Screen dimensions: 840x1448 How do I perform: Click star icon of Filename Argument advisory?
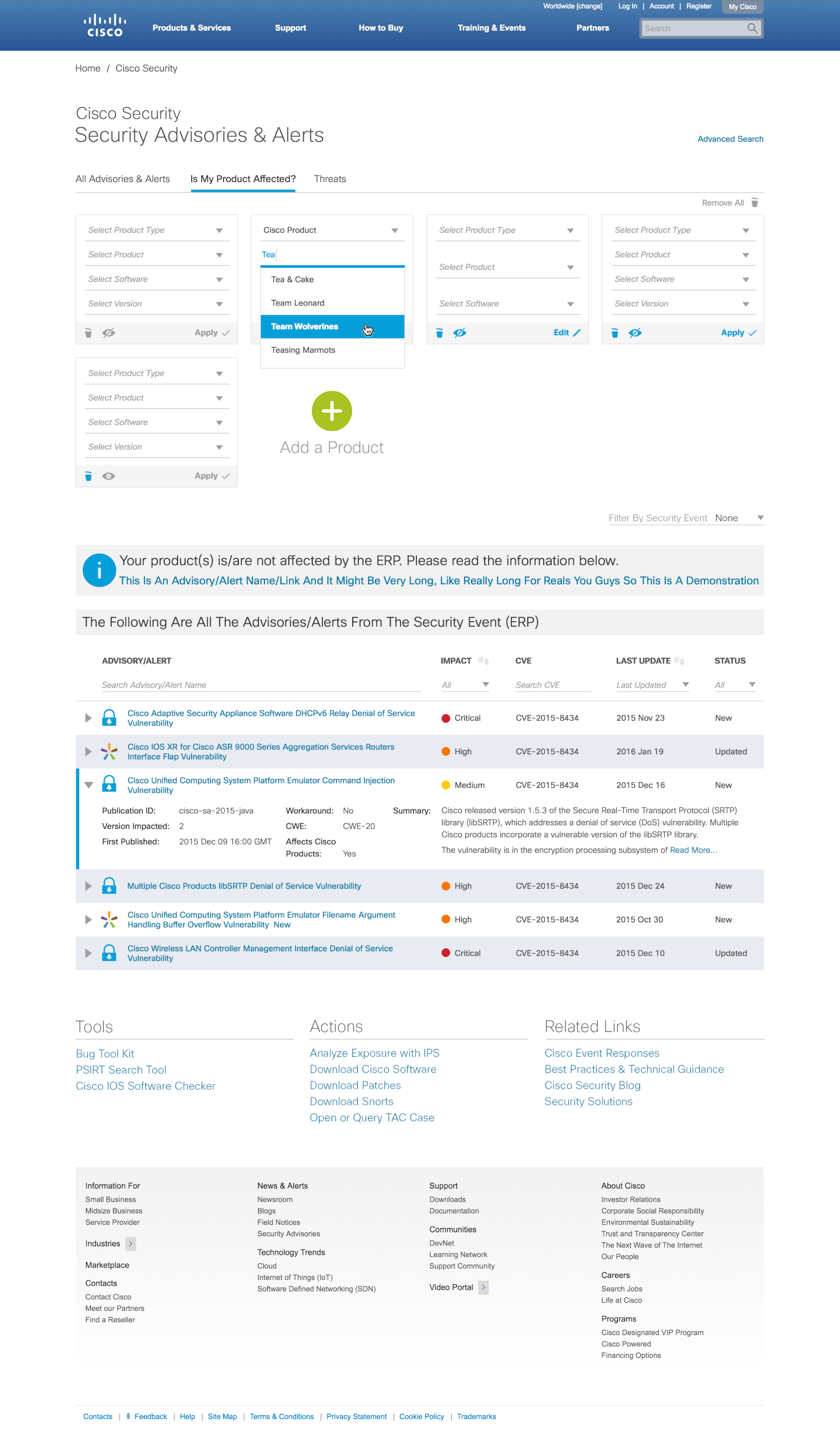coord(108,919)
